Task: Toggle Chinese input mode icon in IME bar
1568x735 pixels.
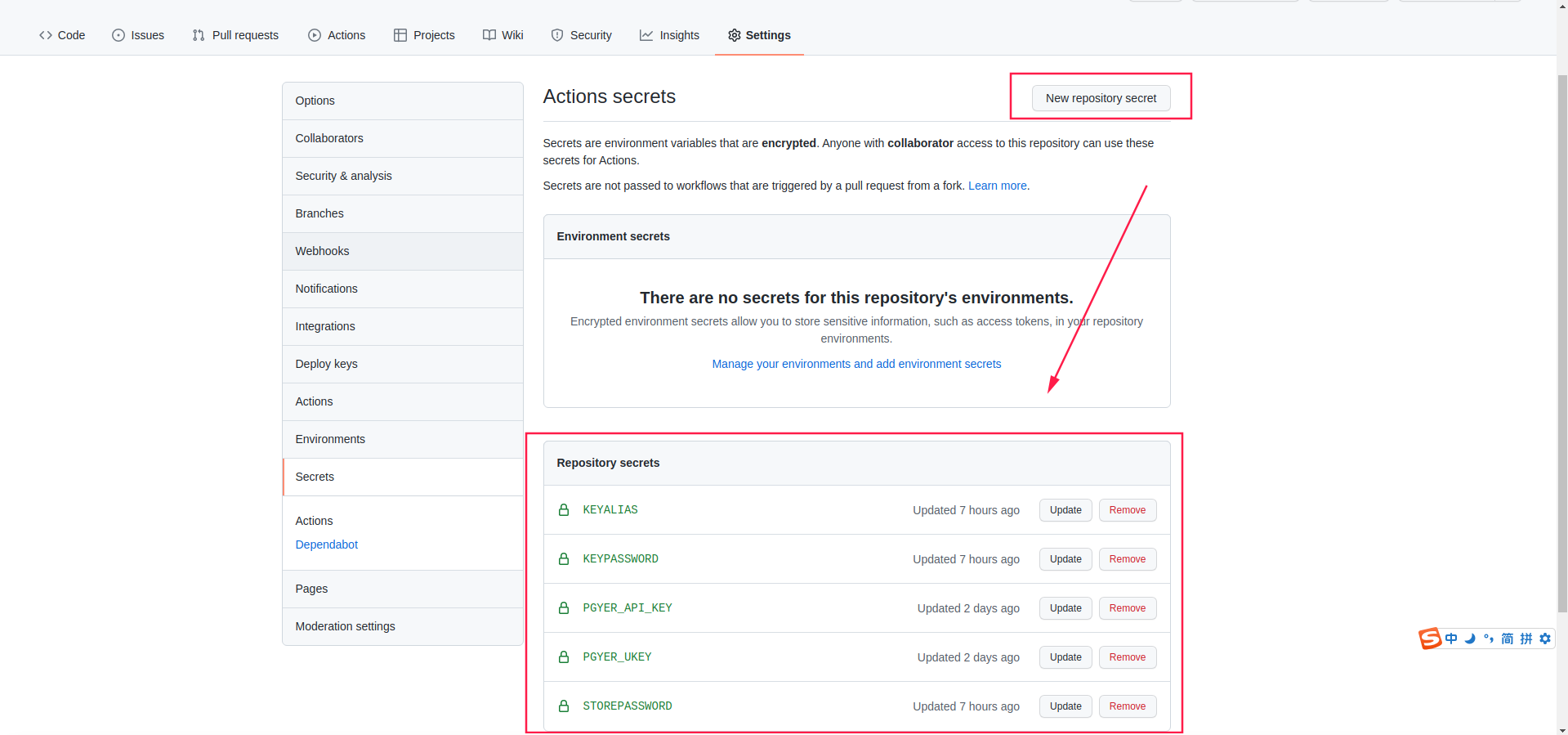Action: click(1451, 639)
